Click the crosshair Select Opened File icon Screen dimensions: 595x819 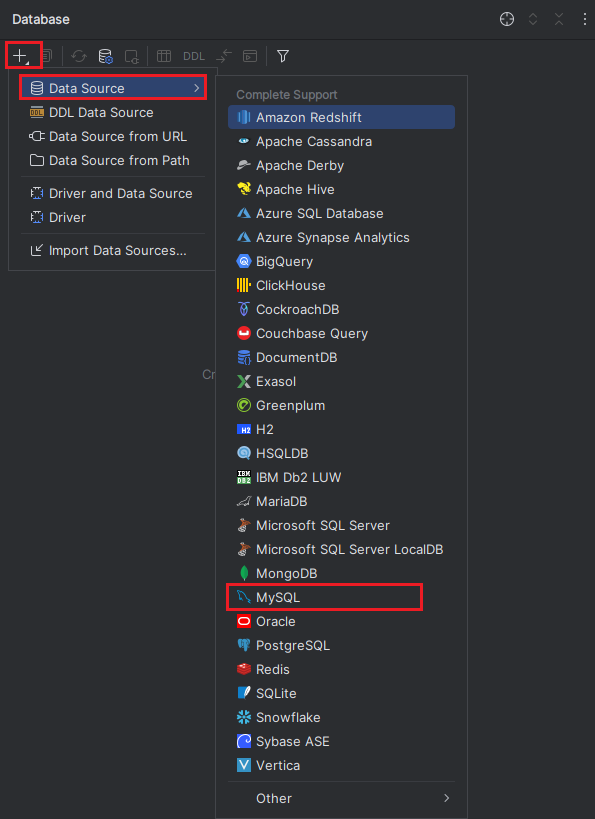507,19
